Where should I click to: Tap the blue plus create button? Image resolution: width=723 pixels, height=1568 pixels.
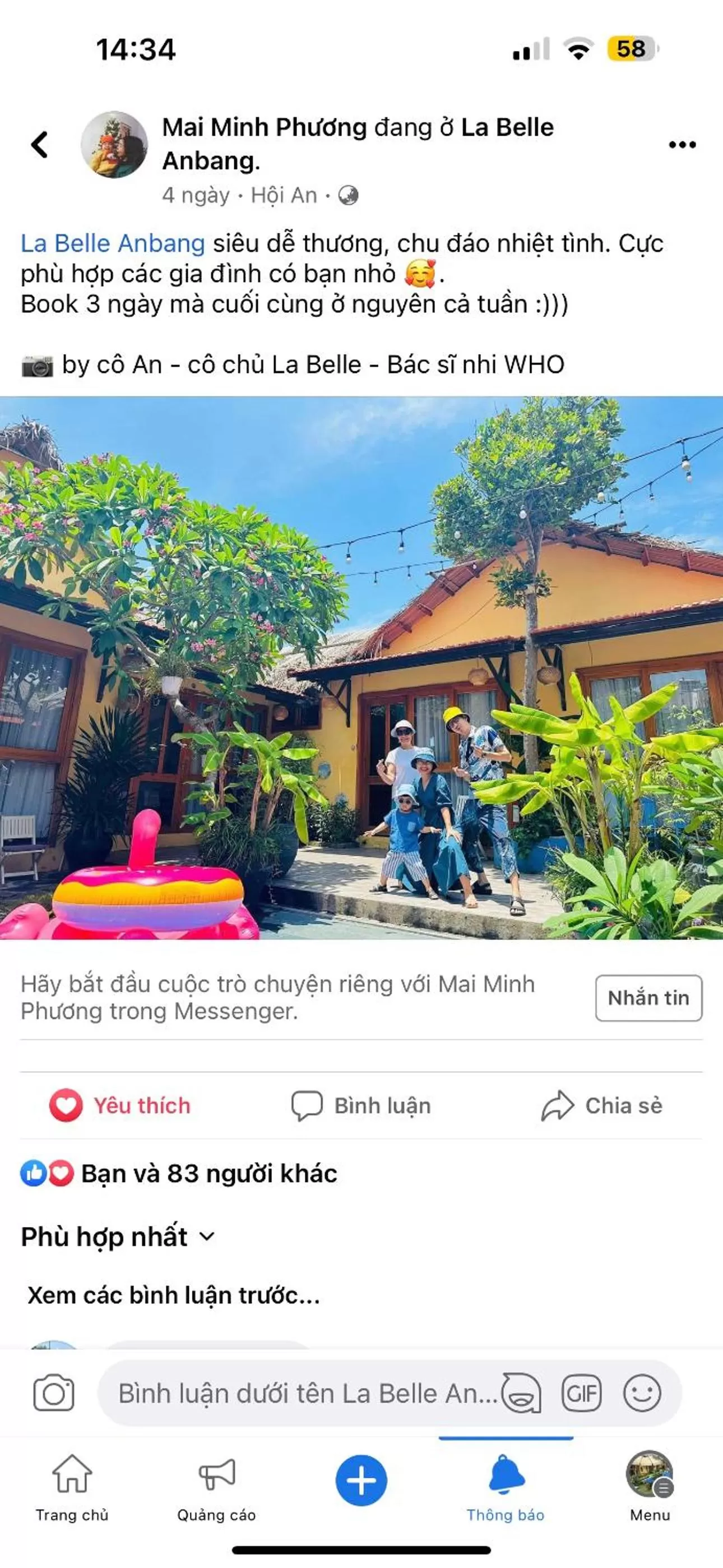pyautogui.click(x=361, y=1481)
